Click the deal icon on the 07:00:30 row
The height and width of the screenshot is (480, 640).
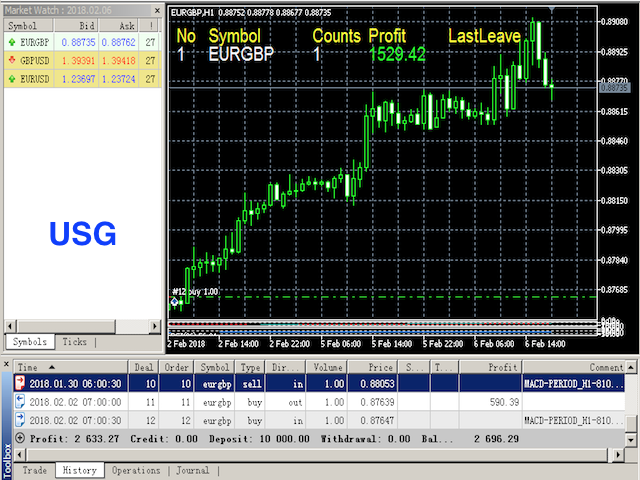point(20,420)
